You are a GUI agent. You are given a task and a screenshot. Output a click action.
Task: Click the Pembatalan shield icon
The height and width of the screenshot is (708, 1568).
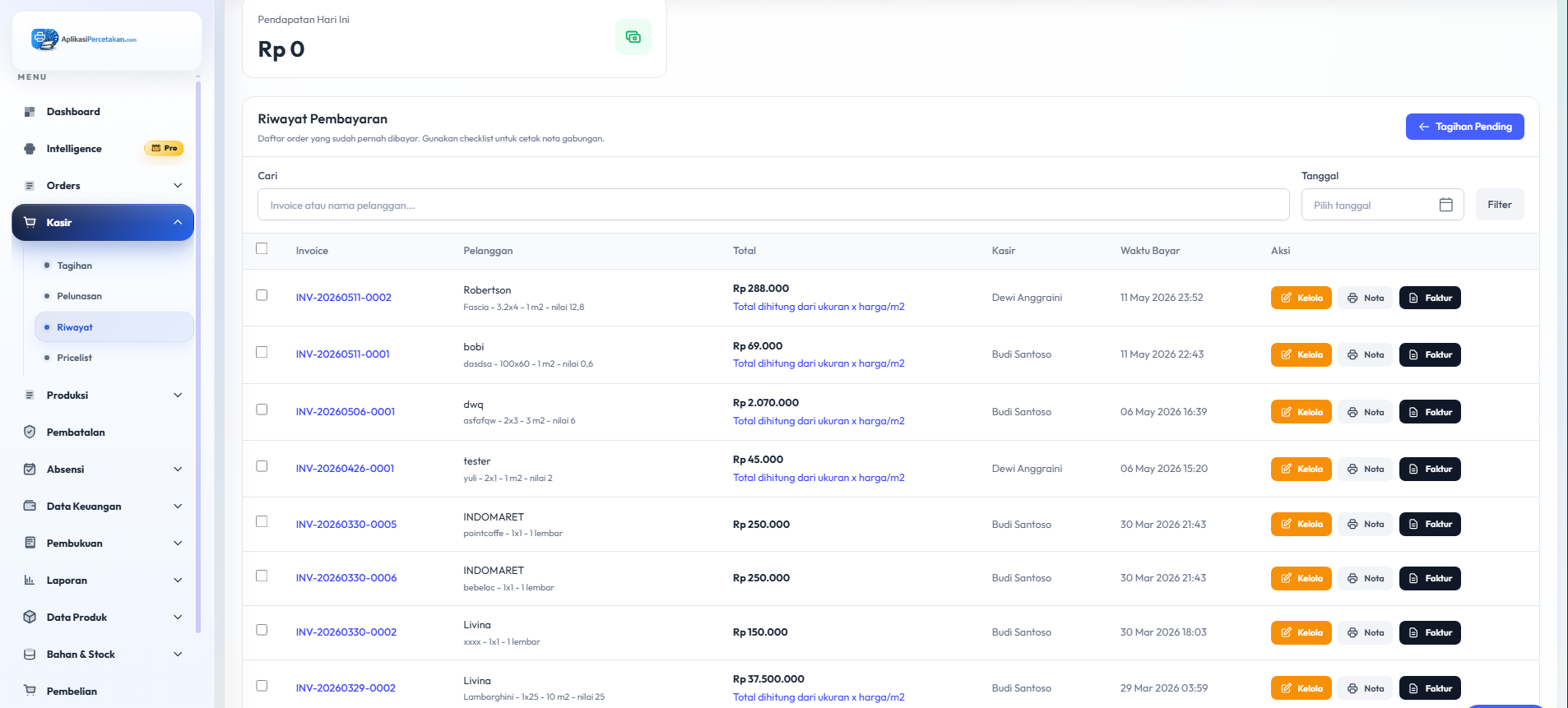30,433
